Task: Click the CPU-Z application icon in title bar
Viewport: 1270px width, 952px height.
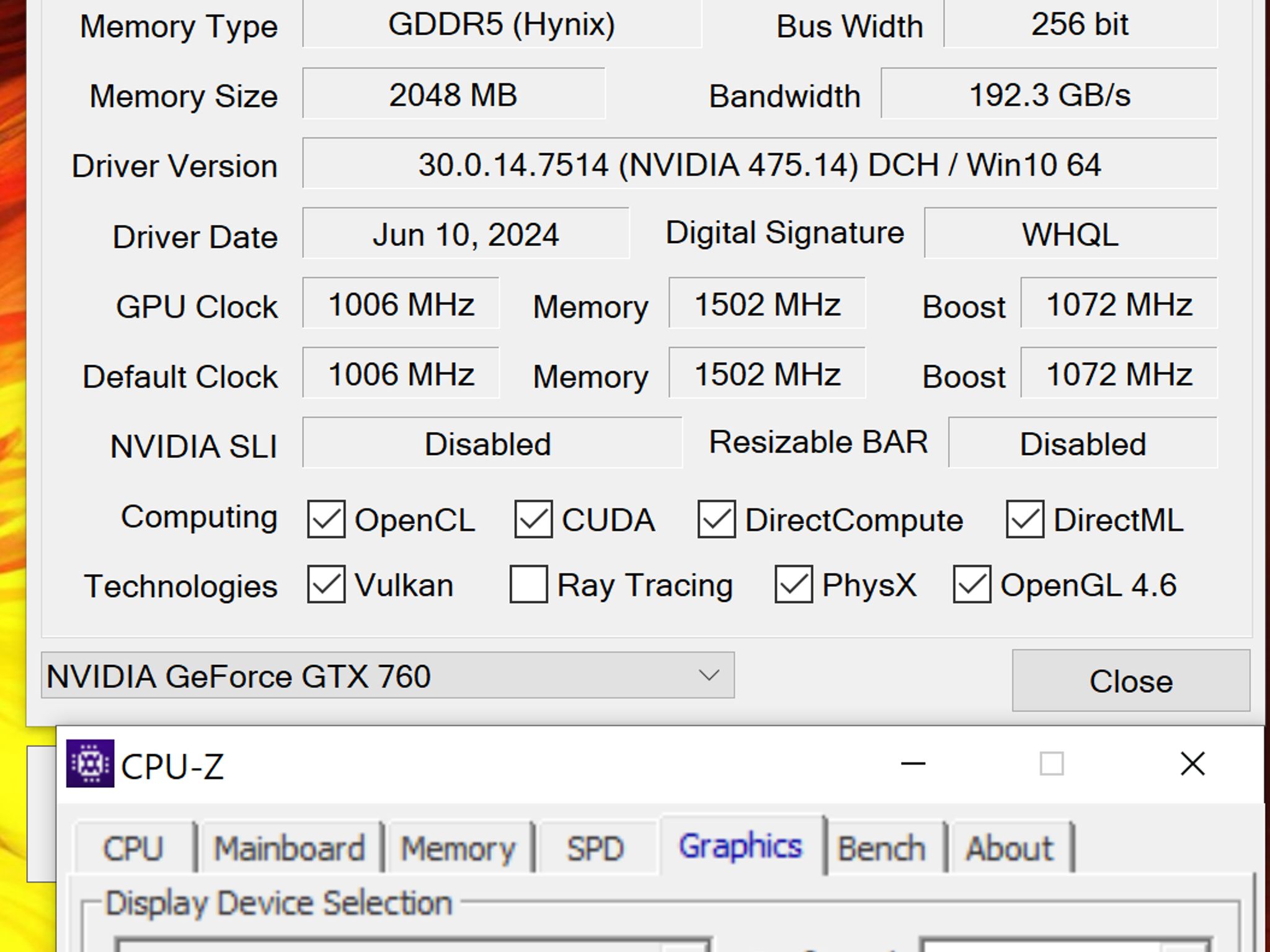Action: 90,764
